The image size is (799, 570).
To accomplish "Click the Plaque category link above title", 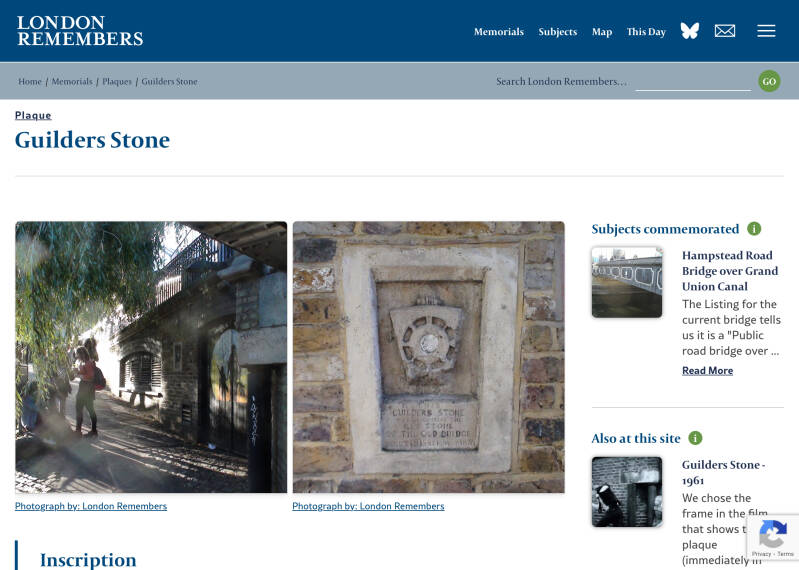I will click(33, 116).
